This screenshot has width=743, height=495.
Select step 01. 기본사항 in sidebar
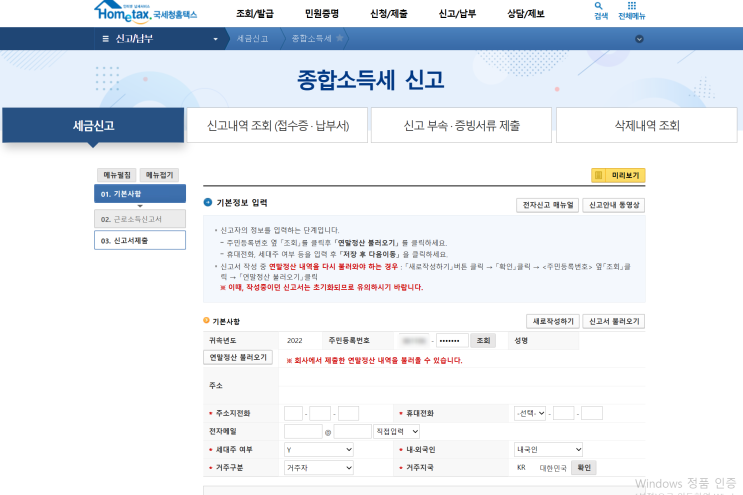[140, 194]
